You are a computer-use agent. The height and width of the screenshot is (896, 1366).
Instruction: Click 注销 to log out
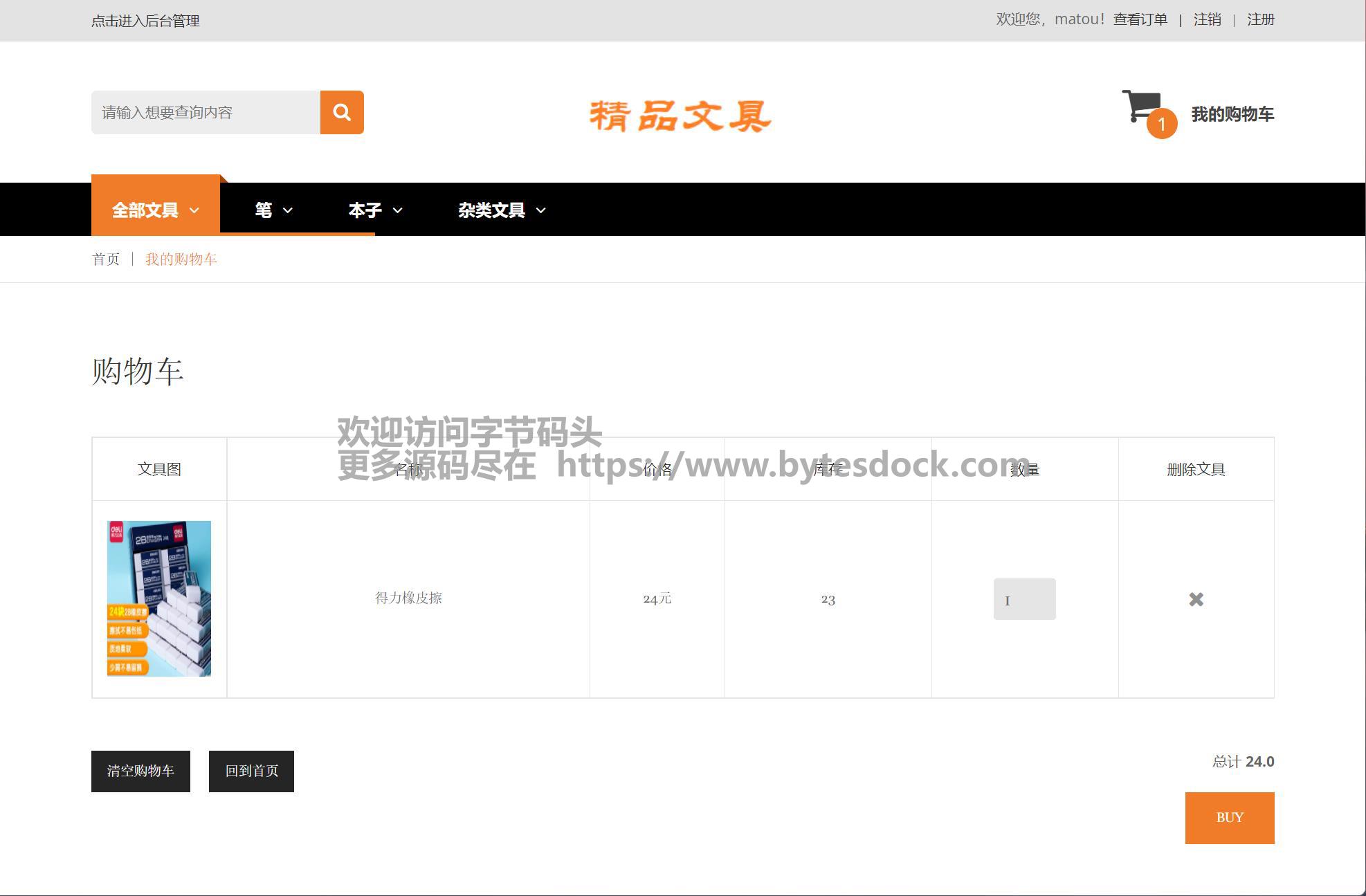click(x=1207, y=19)
